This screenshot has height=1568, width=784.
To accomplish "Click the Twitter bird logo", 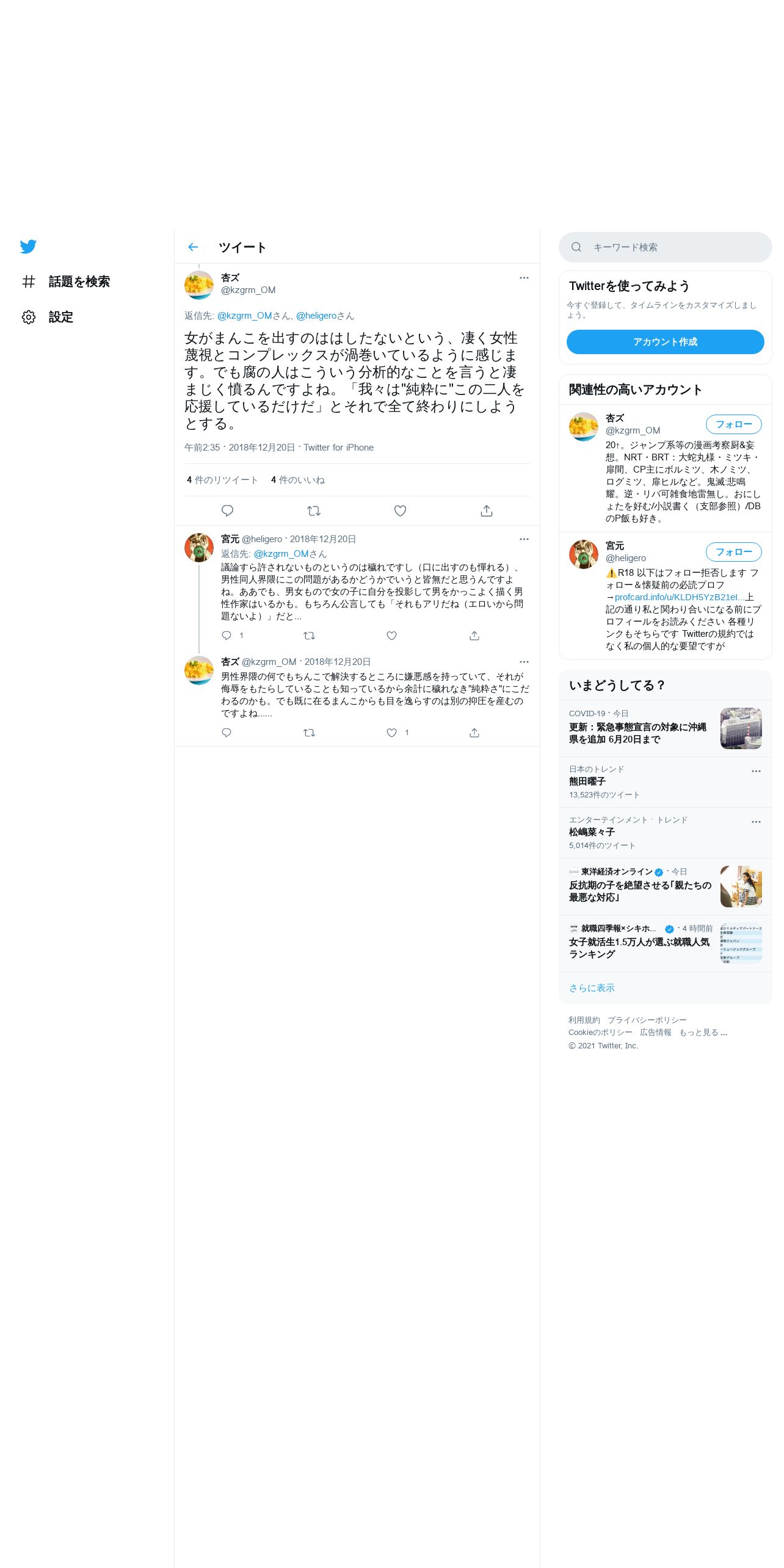I will click(x=28, y=247).
